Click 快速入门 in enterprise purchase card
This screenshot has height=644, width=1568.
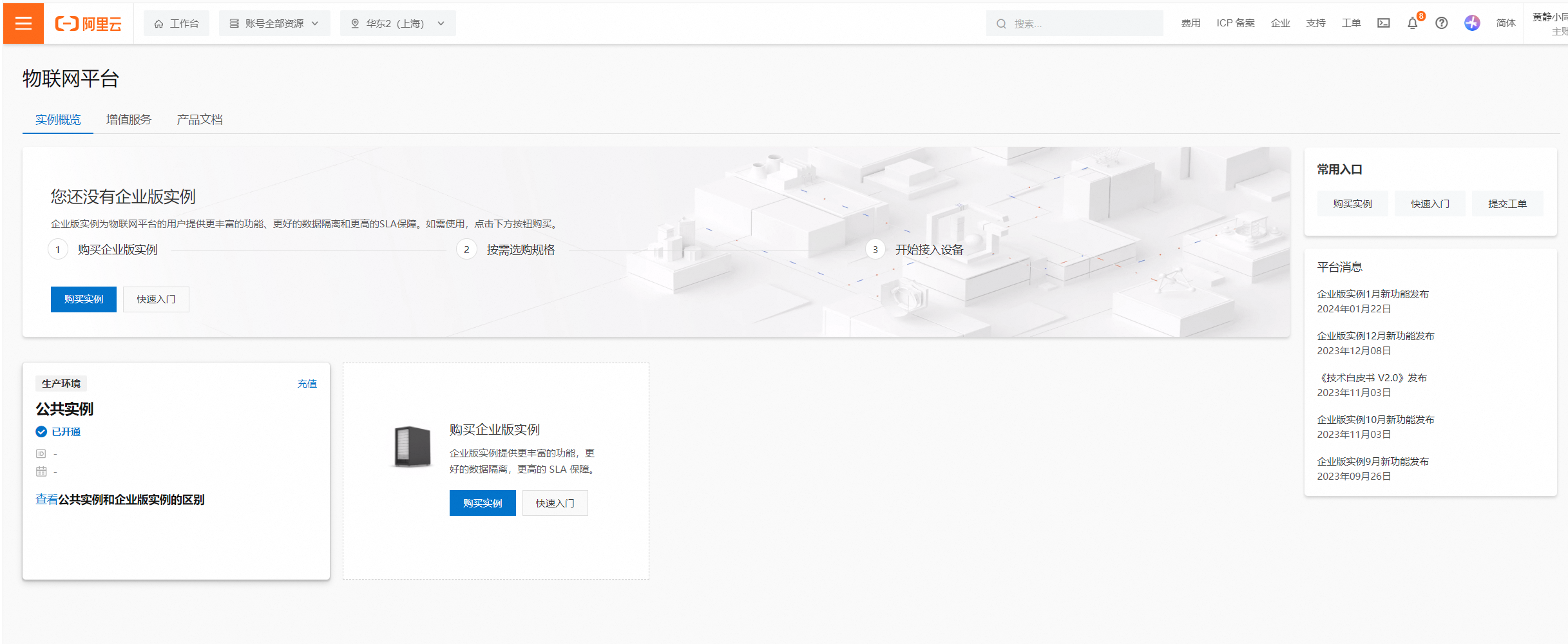[x=555, y=503]
